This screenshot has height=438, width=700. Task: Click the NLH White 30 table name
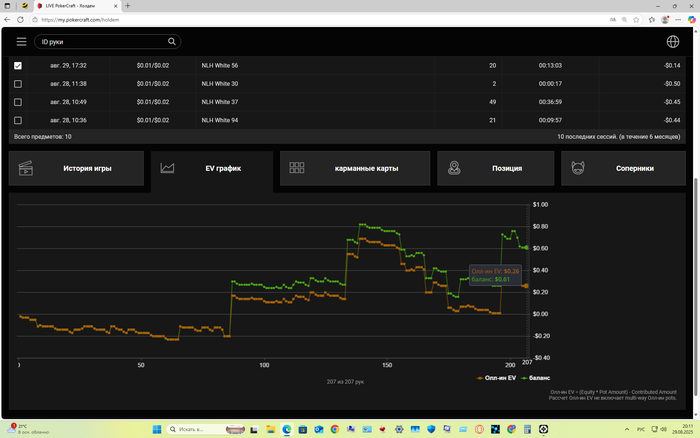coord(220,84)
